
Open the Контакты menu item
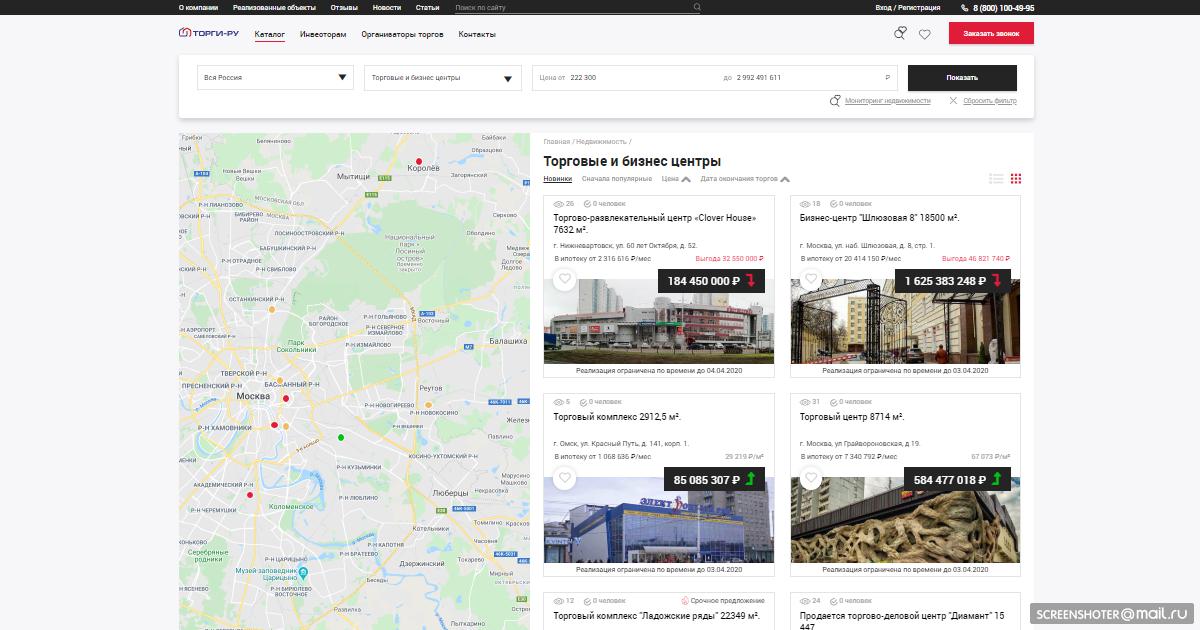pos(477,34)
